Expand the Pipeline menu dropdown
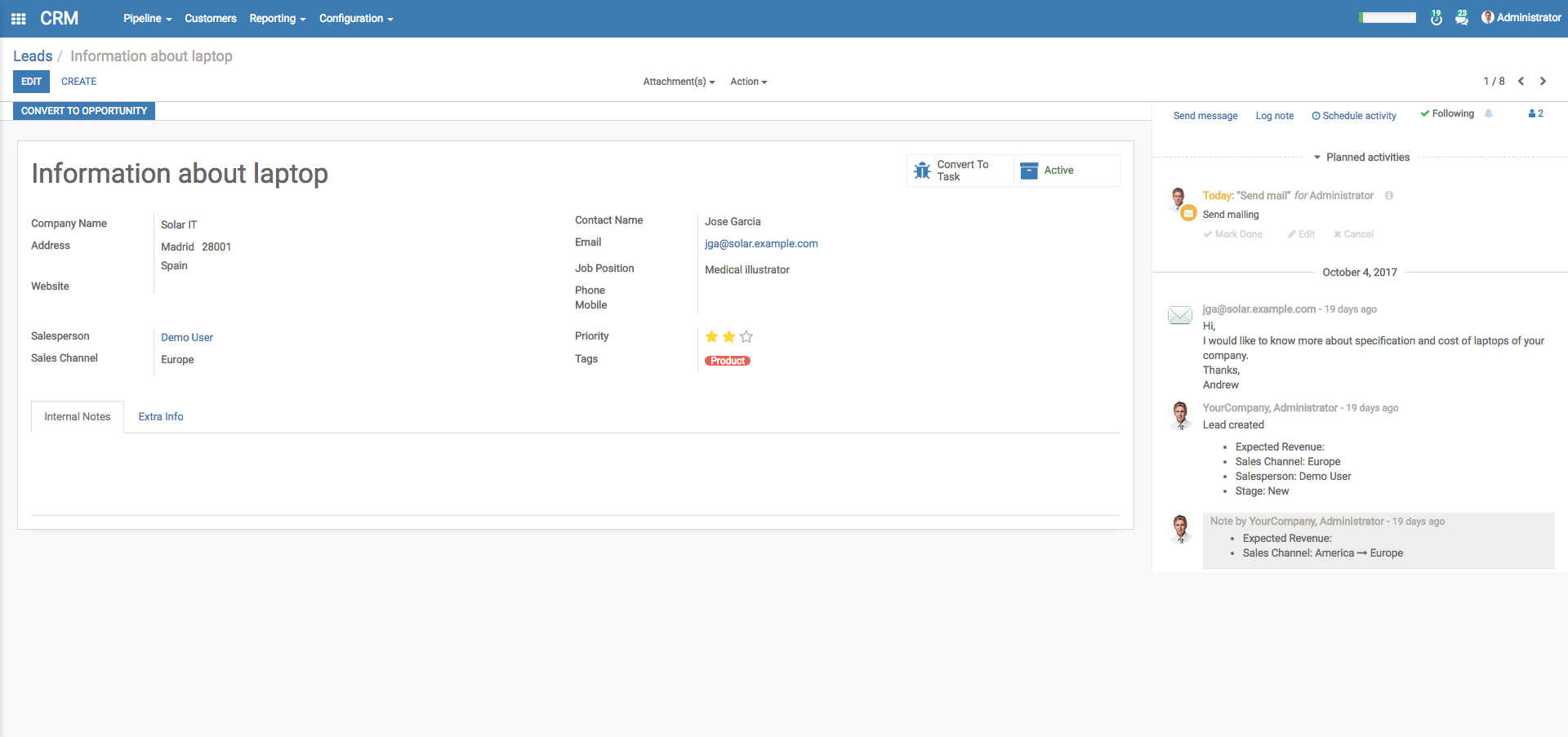Viewport: 1568px width, 737px height. pos(147,18)
